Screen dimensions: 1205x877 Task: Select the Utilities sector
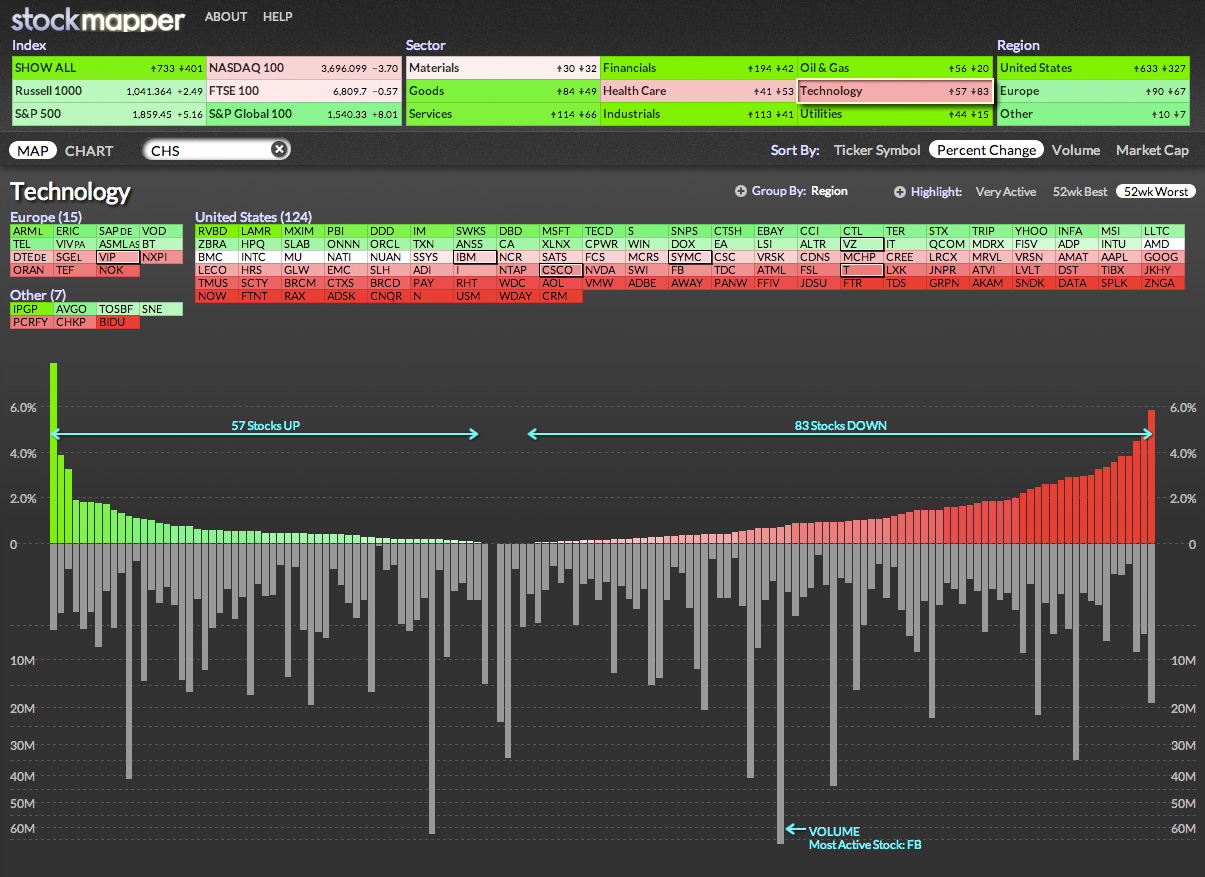[895, 114]
